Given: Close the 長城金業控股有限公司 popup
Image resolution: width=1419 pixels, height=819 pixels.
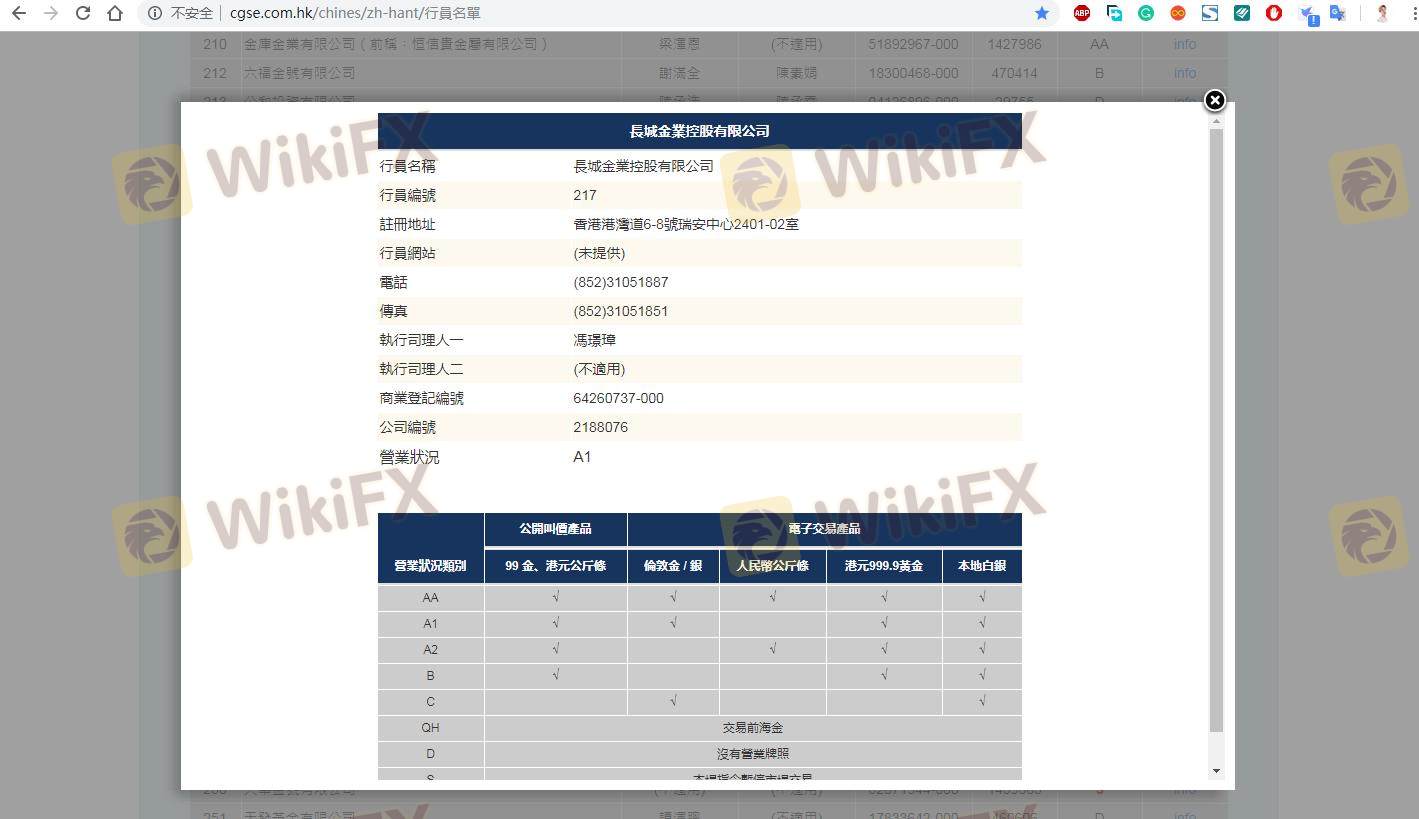Looking at the screenshot, I should [x=1214, y=100].
